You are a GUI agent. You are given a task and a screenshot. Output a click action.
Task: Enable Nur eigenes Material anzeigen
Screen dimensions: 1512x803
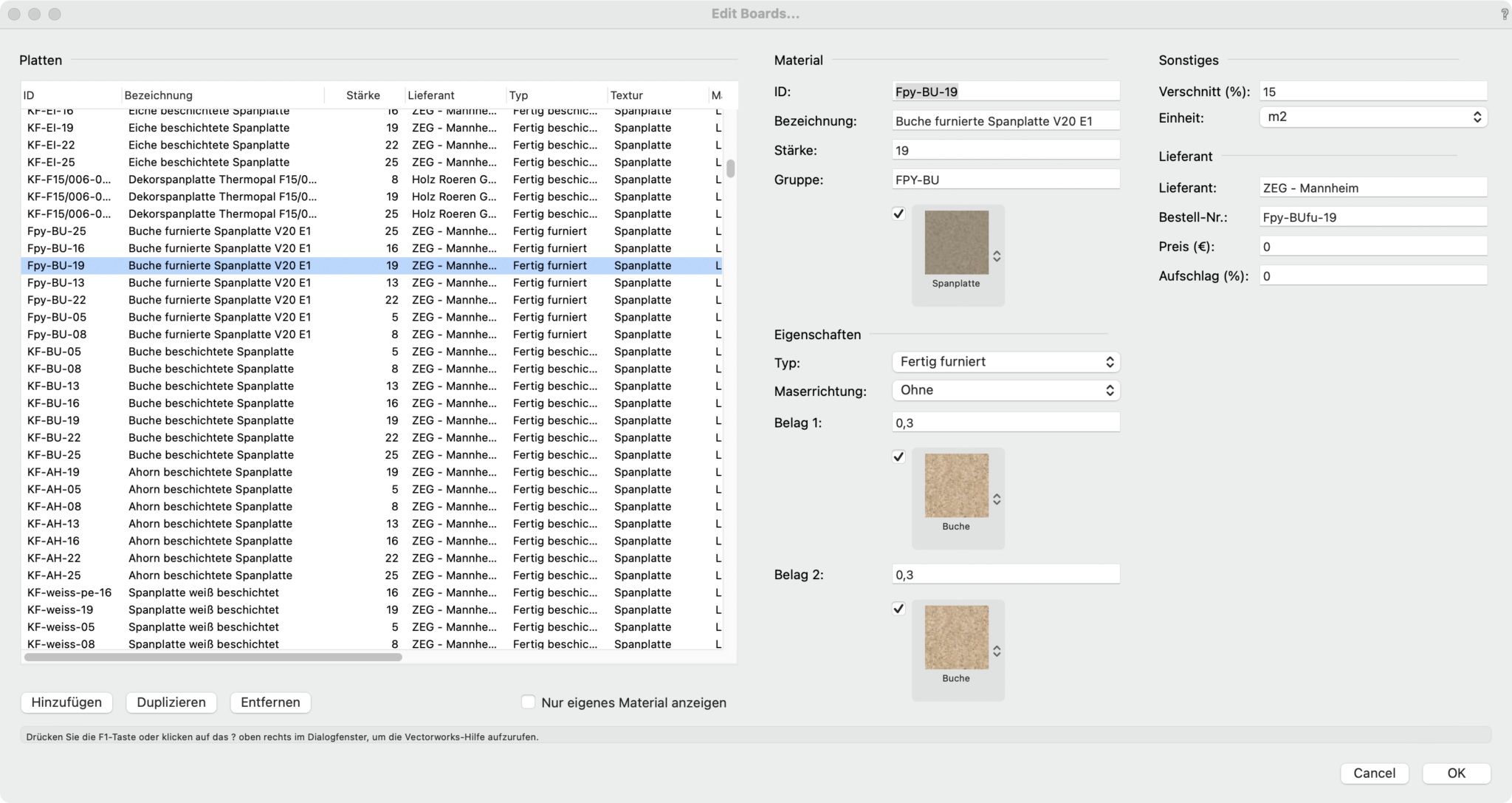point(528,702)
